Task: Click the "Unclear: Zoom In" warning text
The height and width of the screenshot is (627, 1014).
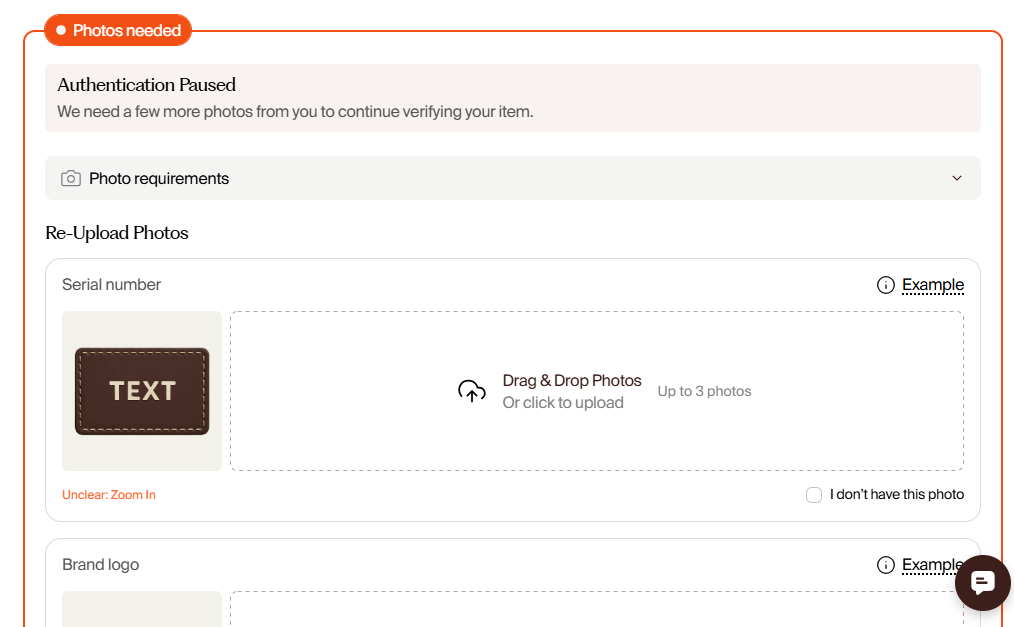Action: (x=109, y=495)
